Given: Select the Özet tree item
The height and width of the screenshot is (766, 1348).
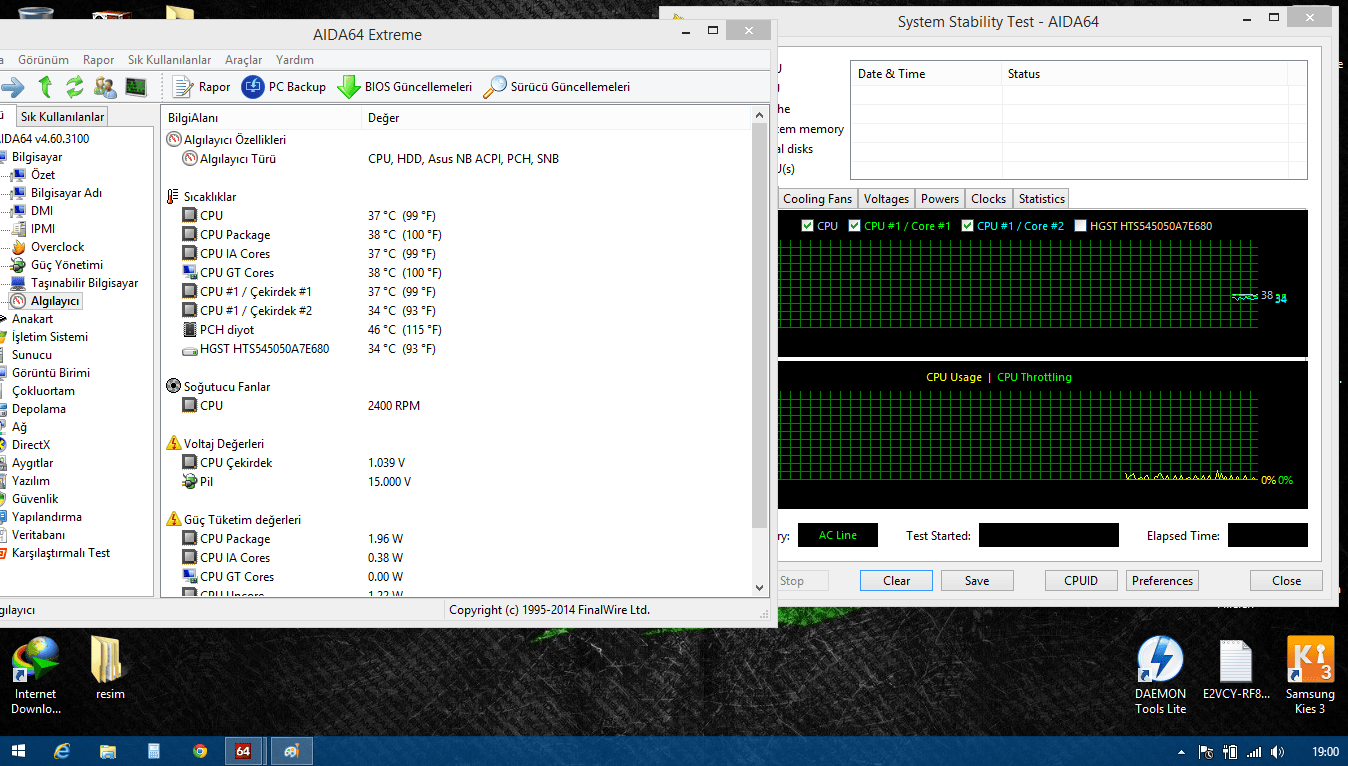Looking at the screenshot, I should click(43, 175).
